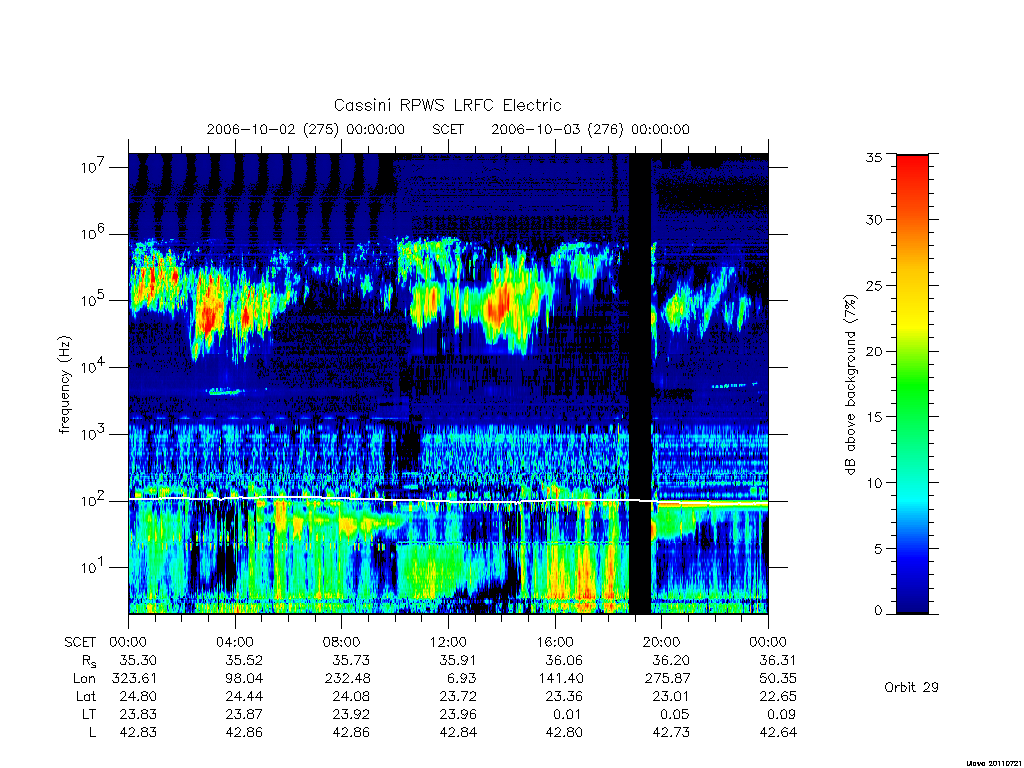Select end date 2006-10-03 (276) 00:00:00

[x=590, y=129]
